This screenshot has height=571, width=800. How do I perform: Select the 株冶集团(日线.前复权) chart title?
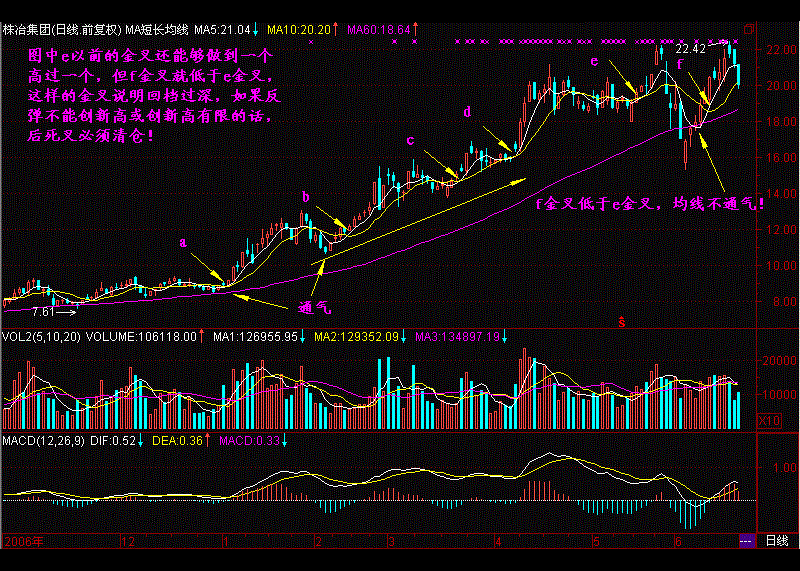tap(62, 30)
